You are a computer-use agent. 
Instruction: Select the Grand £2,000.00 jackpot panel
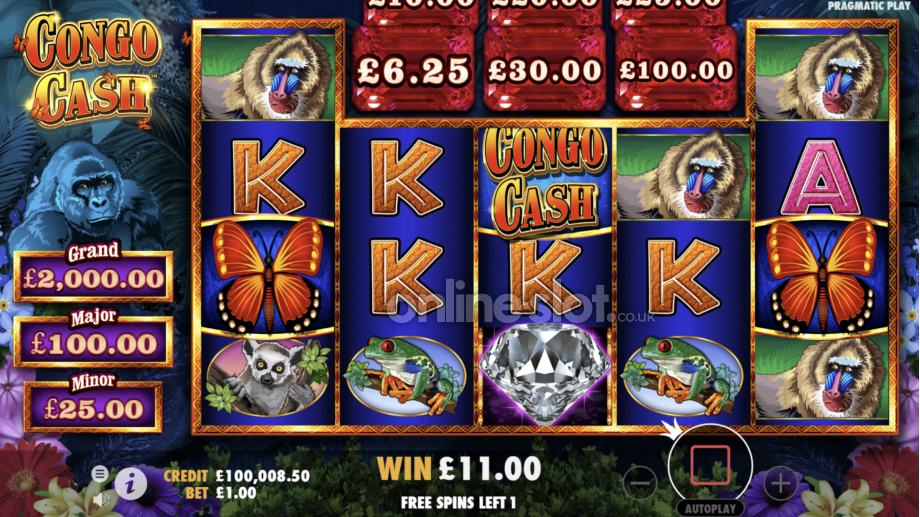[x=93, y=272]
